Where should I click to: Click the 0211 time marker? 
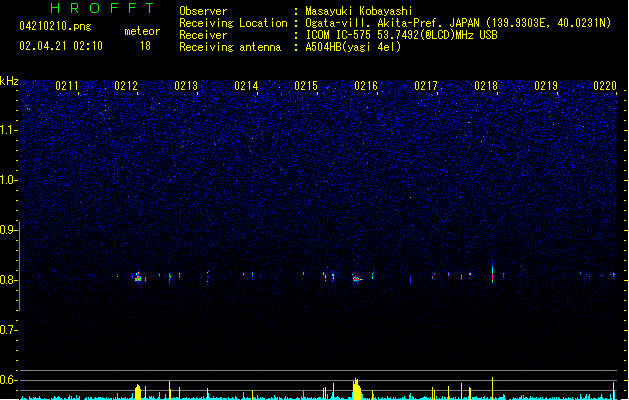pyautogui.click(x=67, y=86)
